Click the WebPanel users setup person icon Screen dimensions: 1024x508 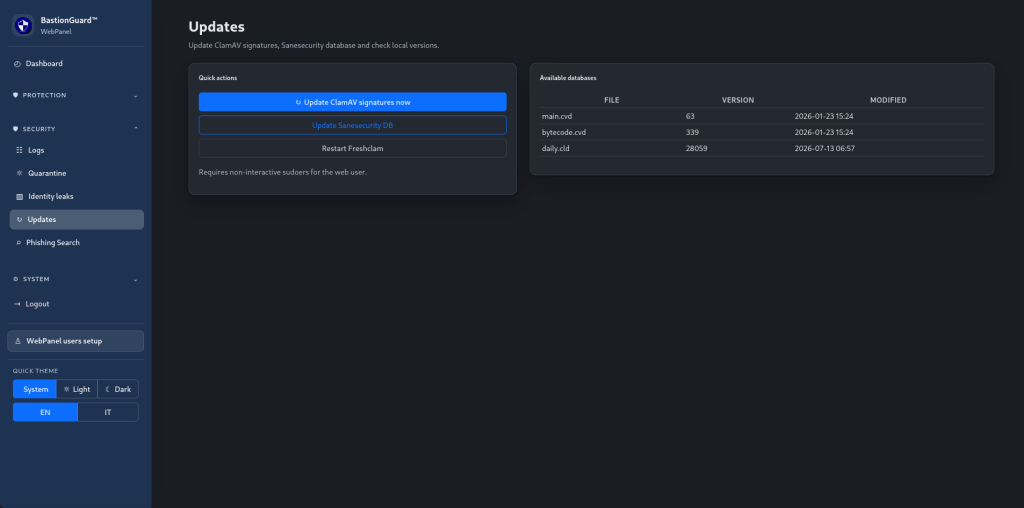coord(18,341)
